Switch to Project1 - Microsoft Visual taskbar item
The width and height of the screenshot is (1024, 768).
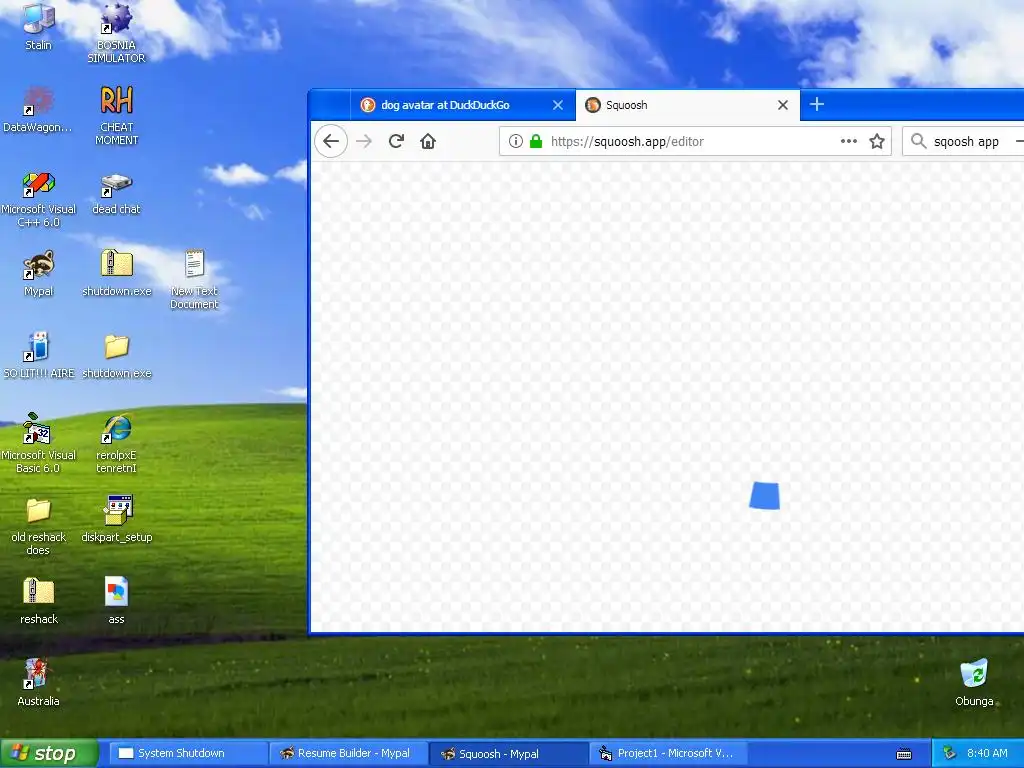coord(669,754)
